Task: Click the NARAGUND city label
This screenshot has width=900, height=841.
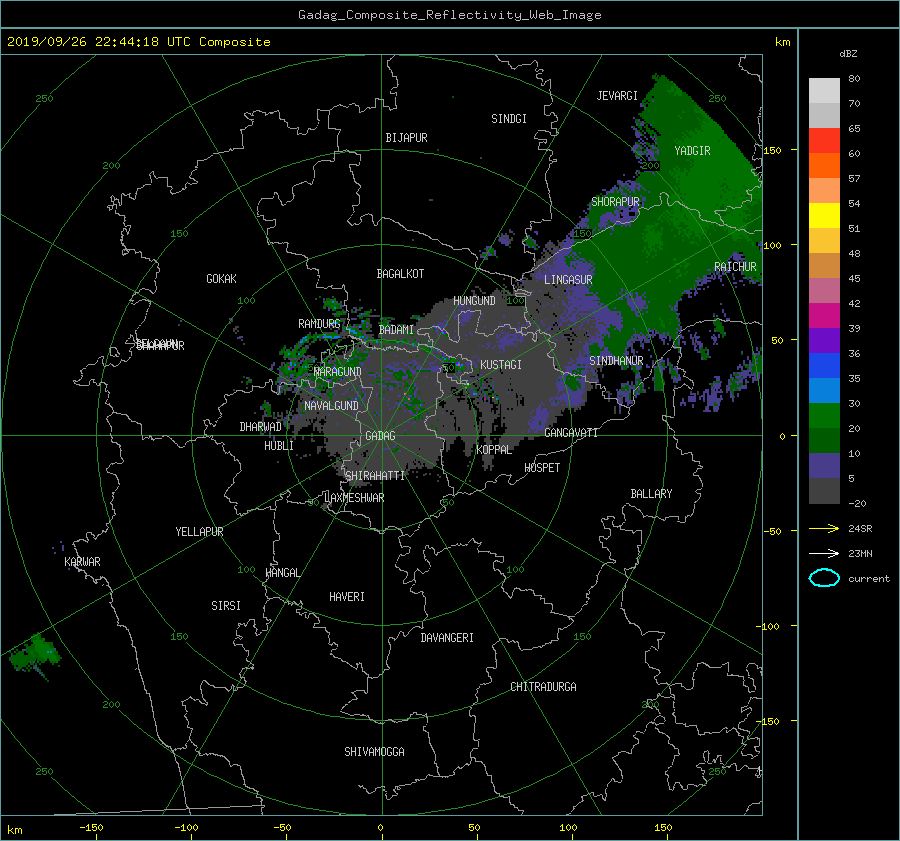Action: tap(338, 372)
